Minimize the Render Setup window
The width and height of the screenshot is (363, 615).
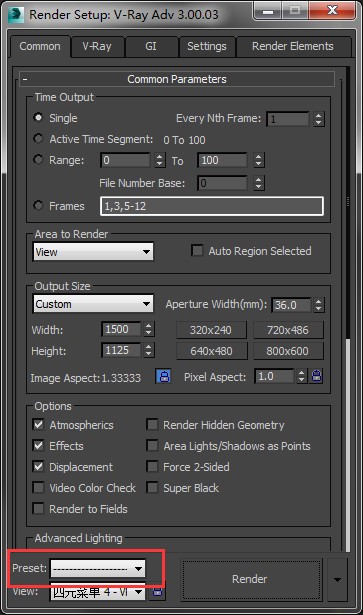point(267,11)
